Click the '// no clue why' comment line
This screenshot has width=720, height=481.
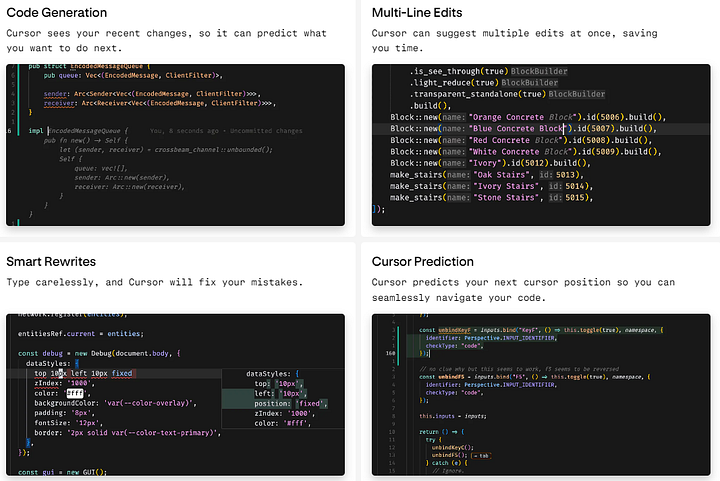click(519, 369)
